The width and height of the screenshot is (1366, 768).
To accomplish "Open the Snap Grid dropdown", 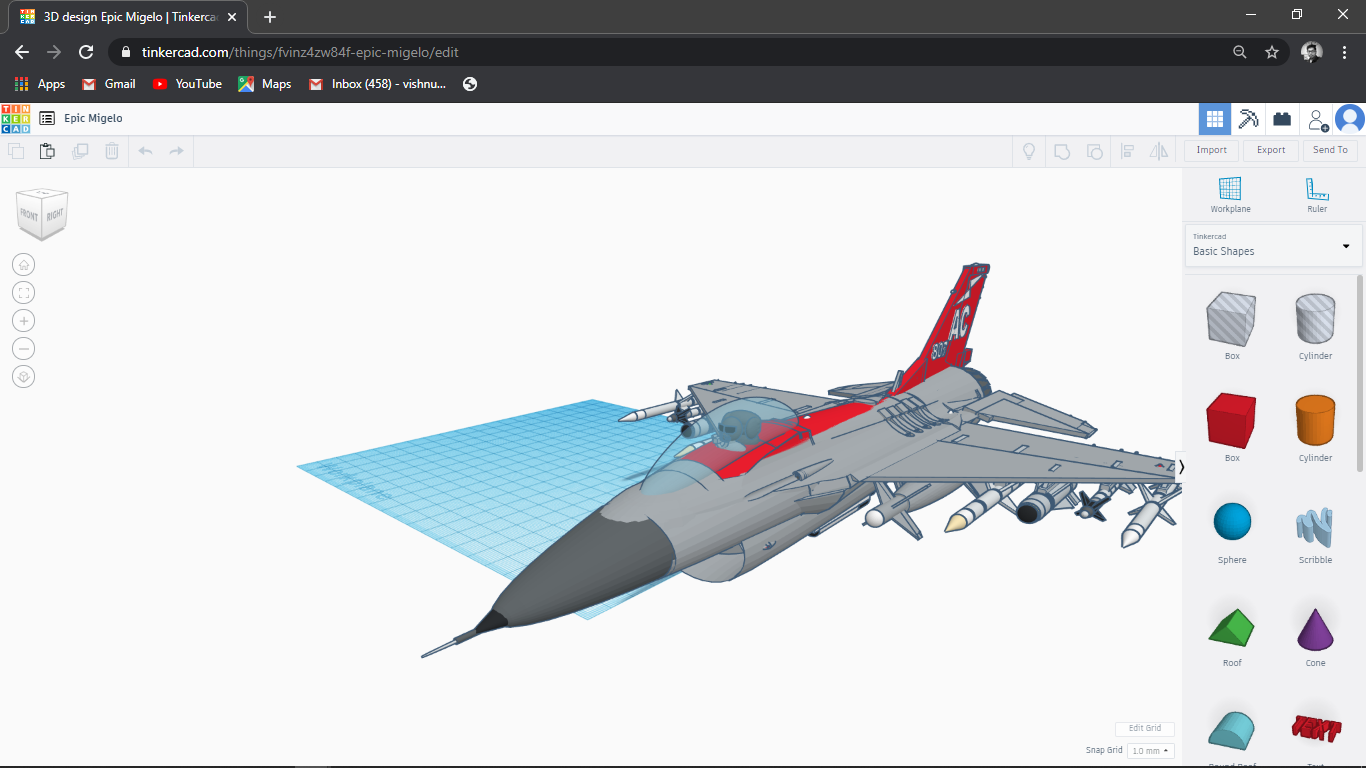I will tap(1150, 750).
